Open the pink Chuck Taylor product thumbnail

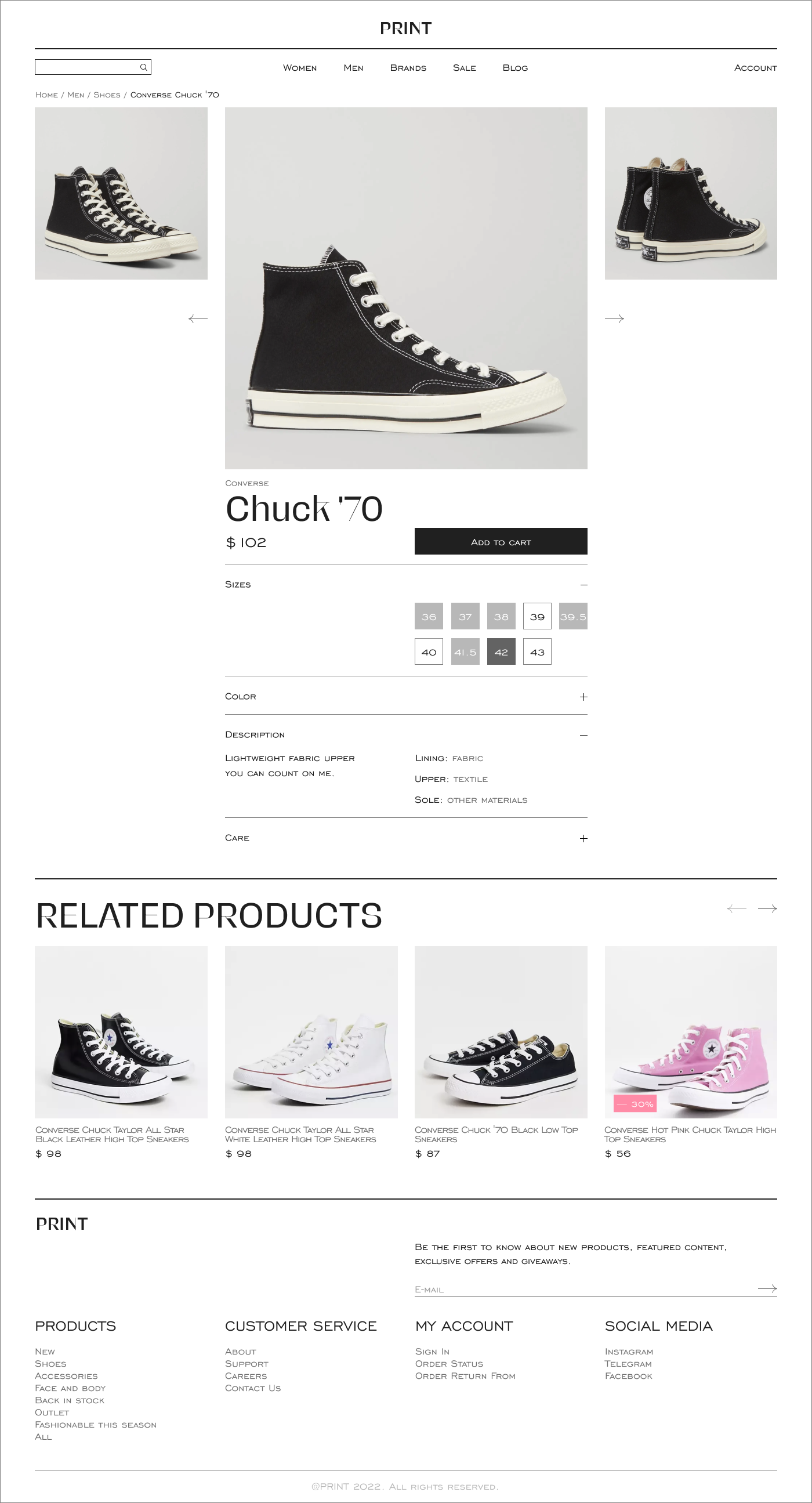point(691,1032)
